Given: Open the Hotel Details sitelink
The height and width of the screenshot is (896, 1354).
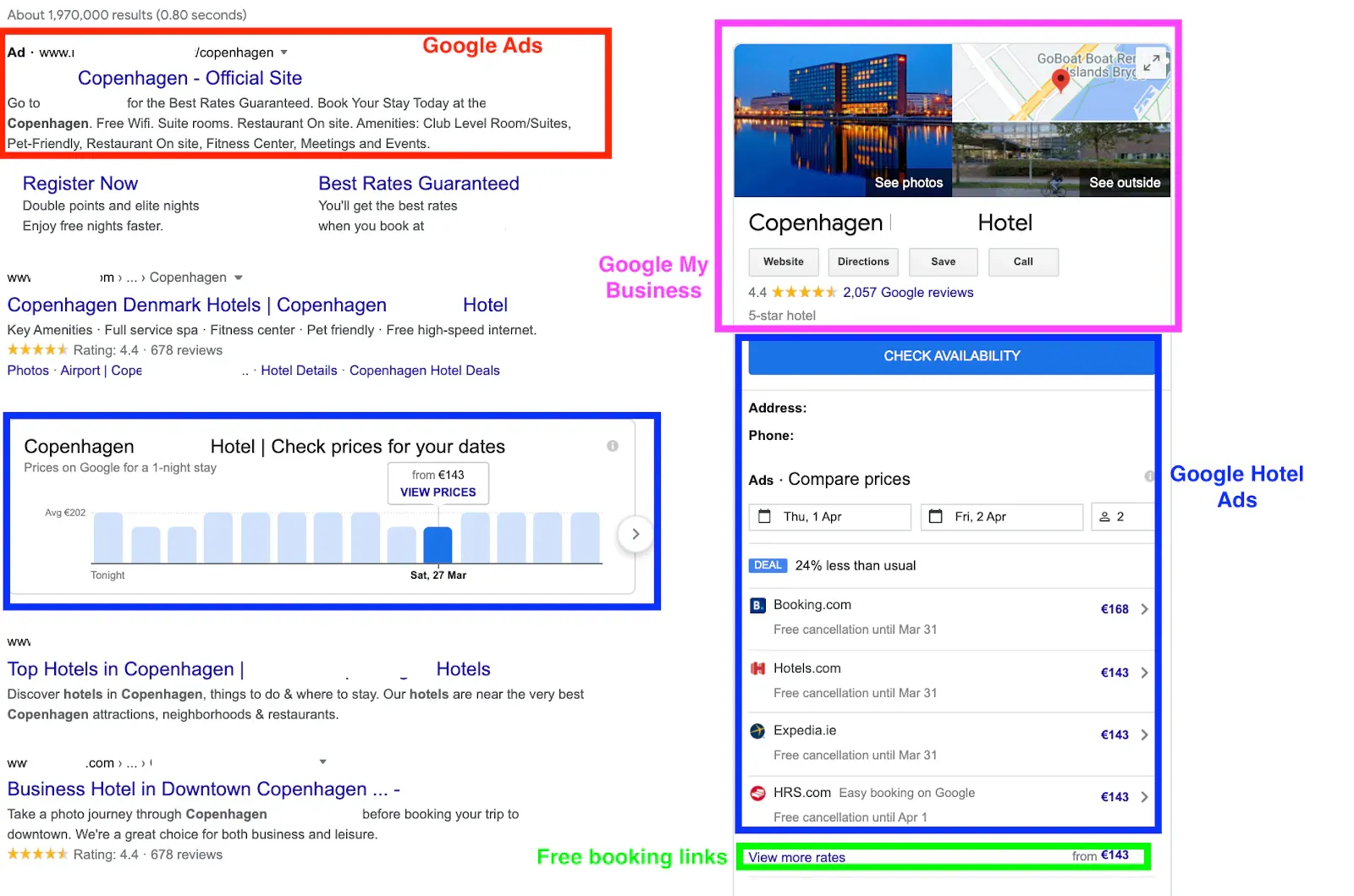Looking at the screenshot, I should click(x=299, y=371).
